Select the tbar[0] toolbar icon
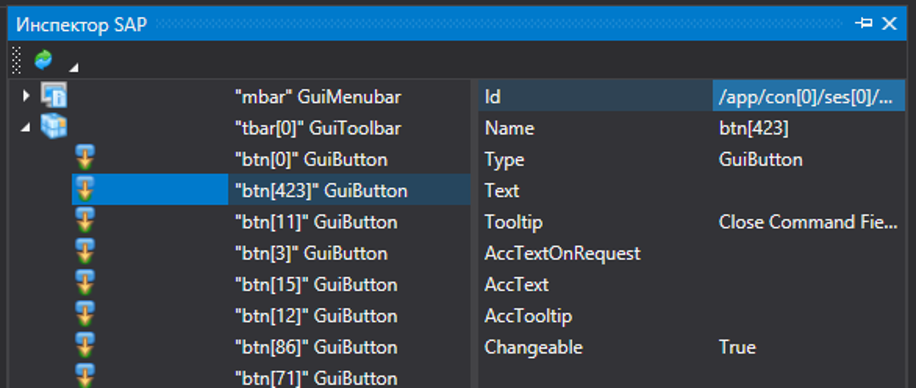Image resolution: width=916 pixels, height=388 pixels. 54,126
